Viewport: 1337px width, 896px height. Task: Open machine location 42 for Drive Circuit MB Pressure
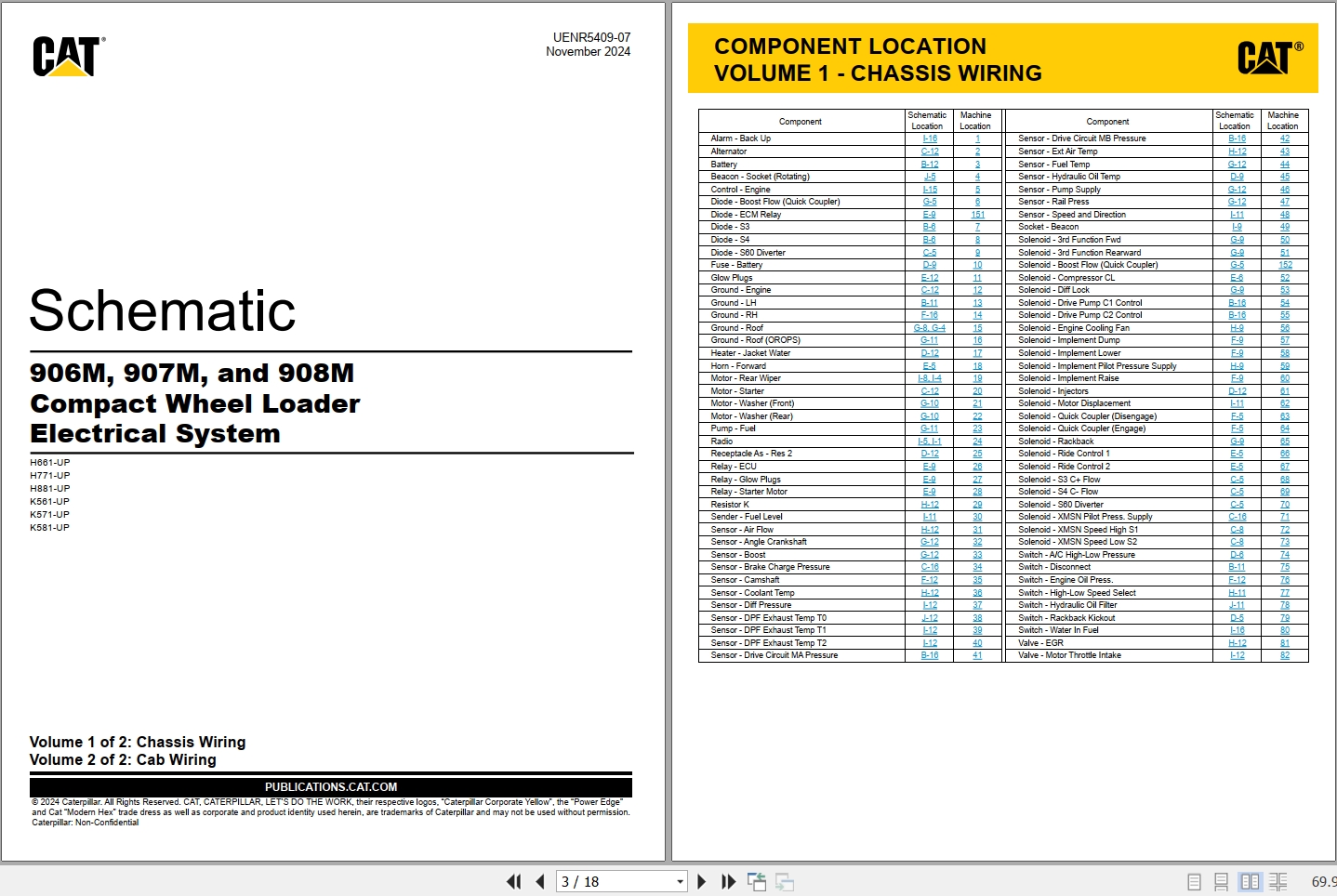tap(1285, 138)
